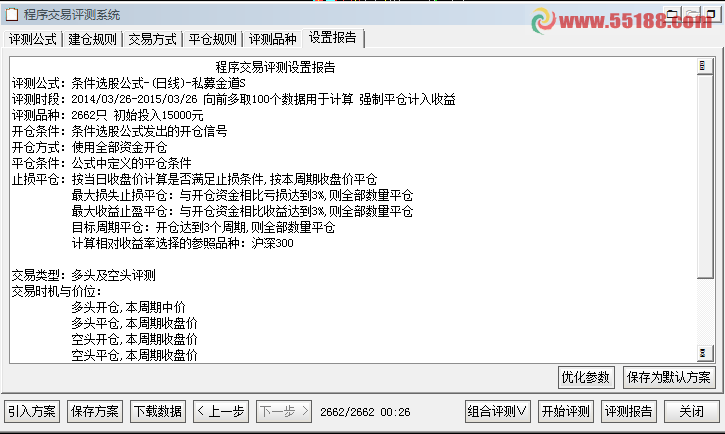Go to the 平仓规则 tab
The image size is (725, 434).
tap(213, 39)
